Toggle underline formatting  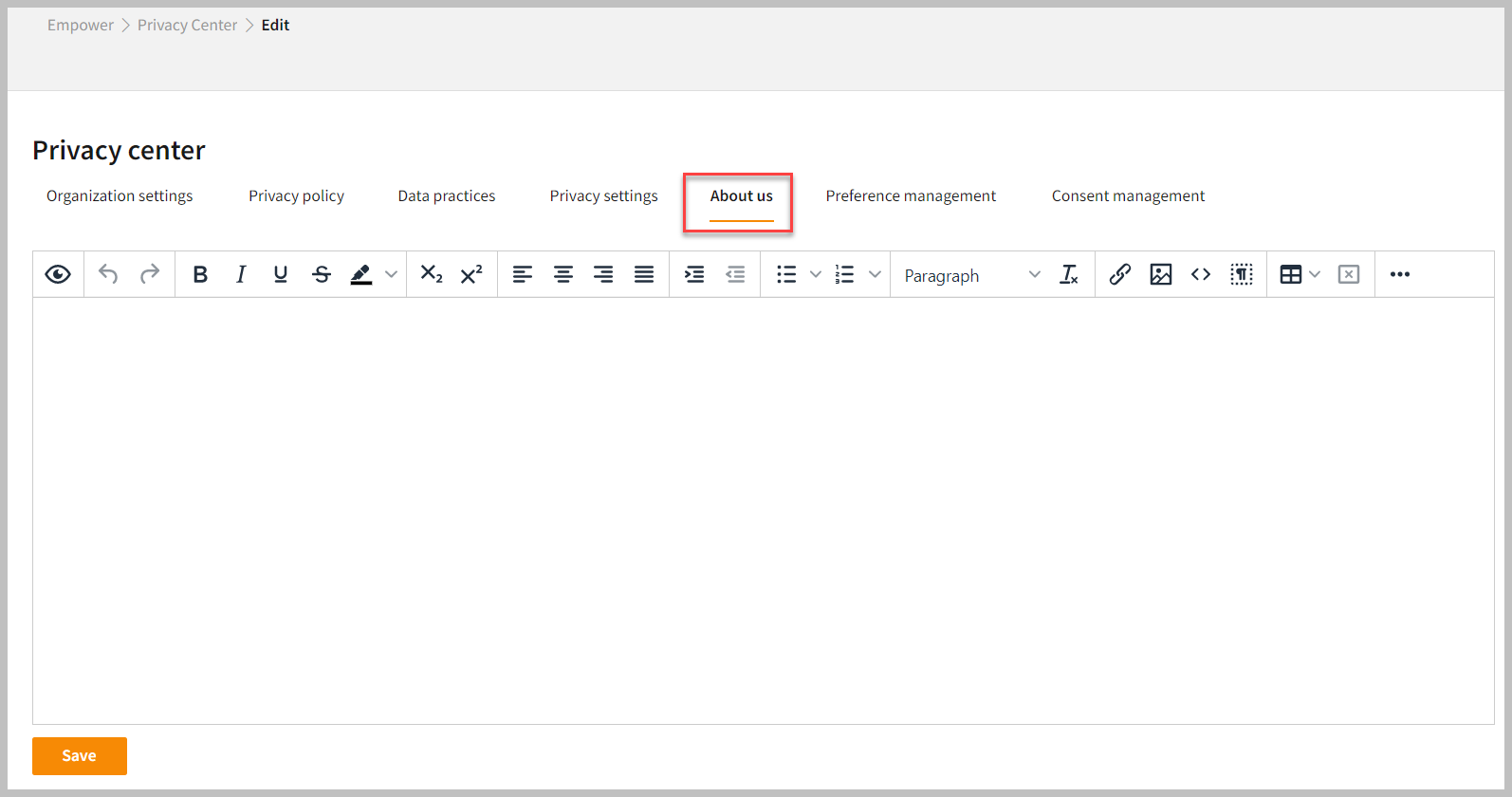(281, 274)
